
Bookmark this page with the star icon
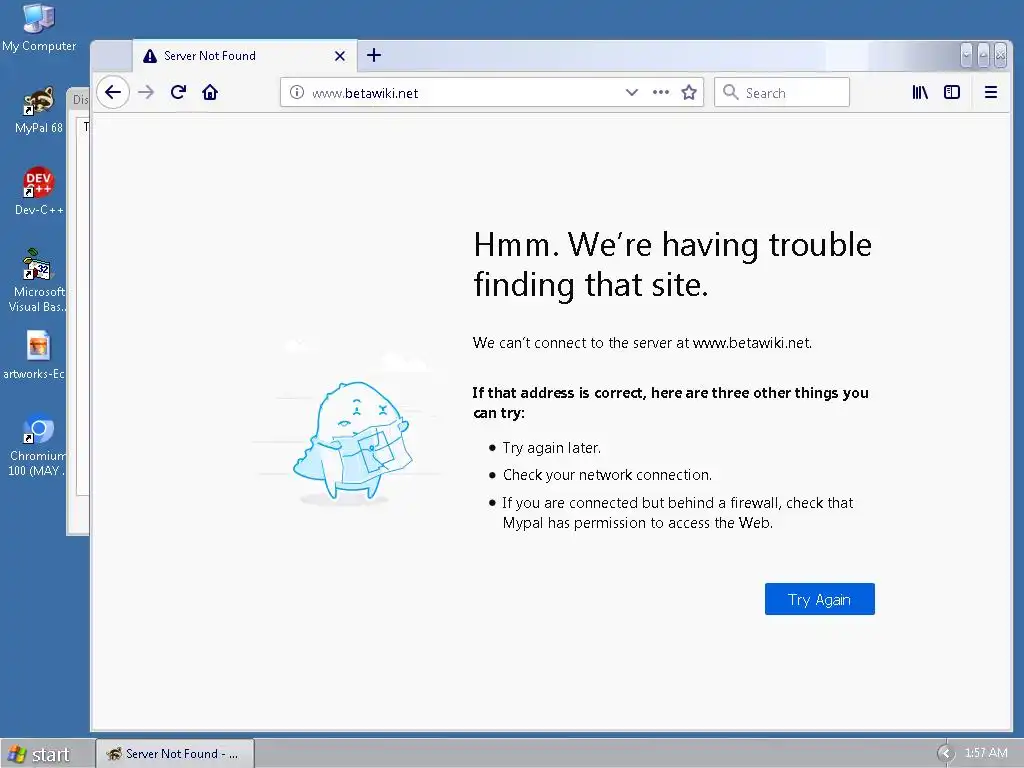click(x=689, y=92)
